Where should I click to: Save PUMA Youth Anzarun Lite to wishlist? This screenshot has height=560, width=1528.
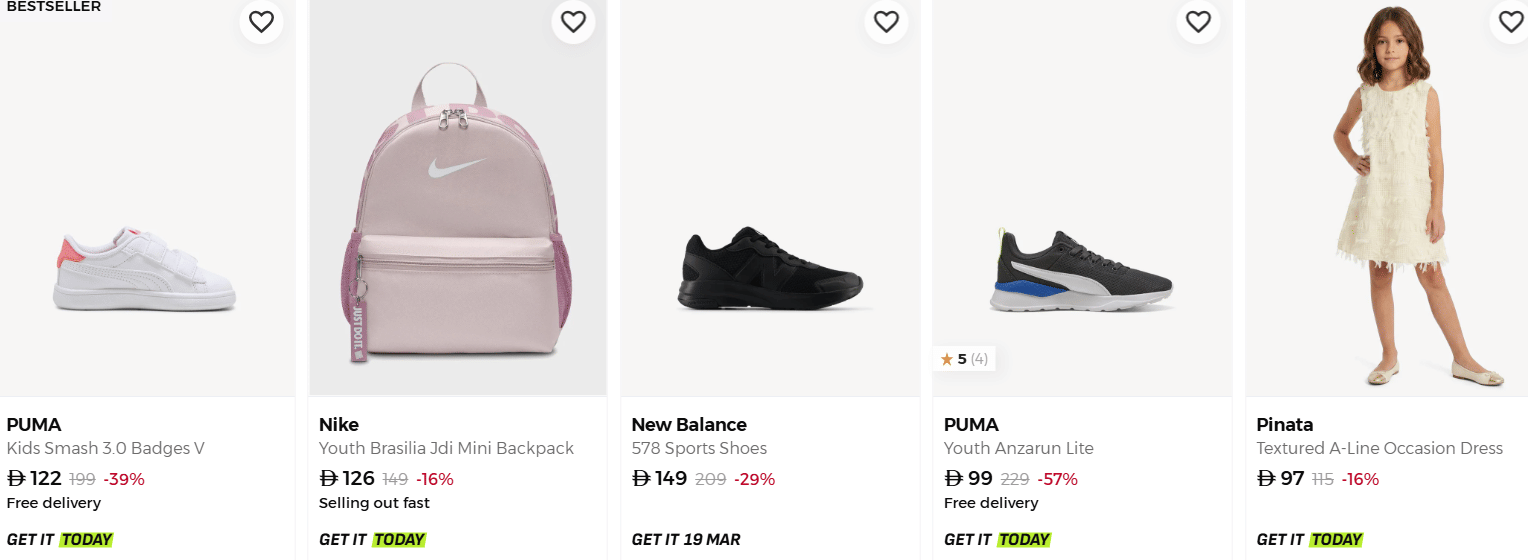tap(1198, 22)
